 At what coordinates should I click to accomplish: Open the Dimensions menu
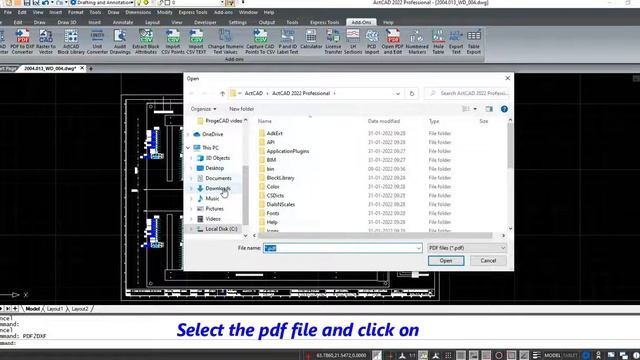[138, 12]
